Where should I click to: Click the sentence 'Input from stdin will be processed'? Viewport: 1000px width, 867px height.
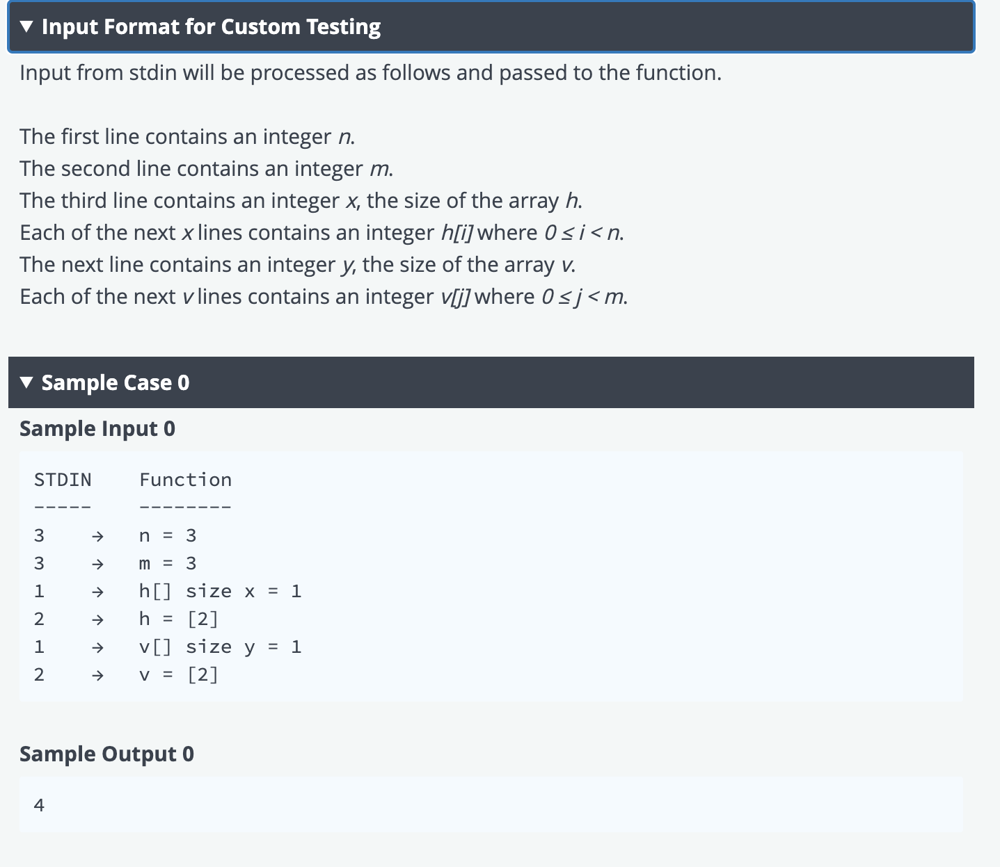coord(371,73)
